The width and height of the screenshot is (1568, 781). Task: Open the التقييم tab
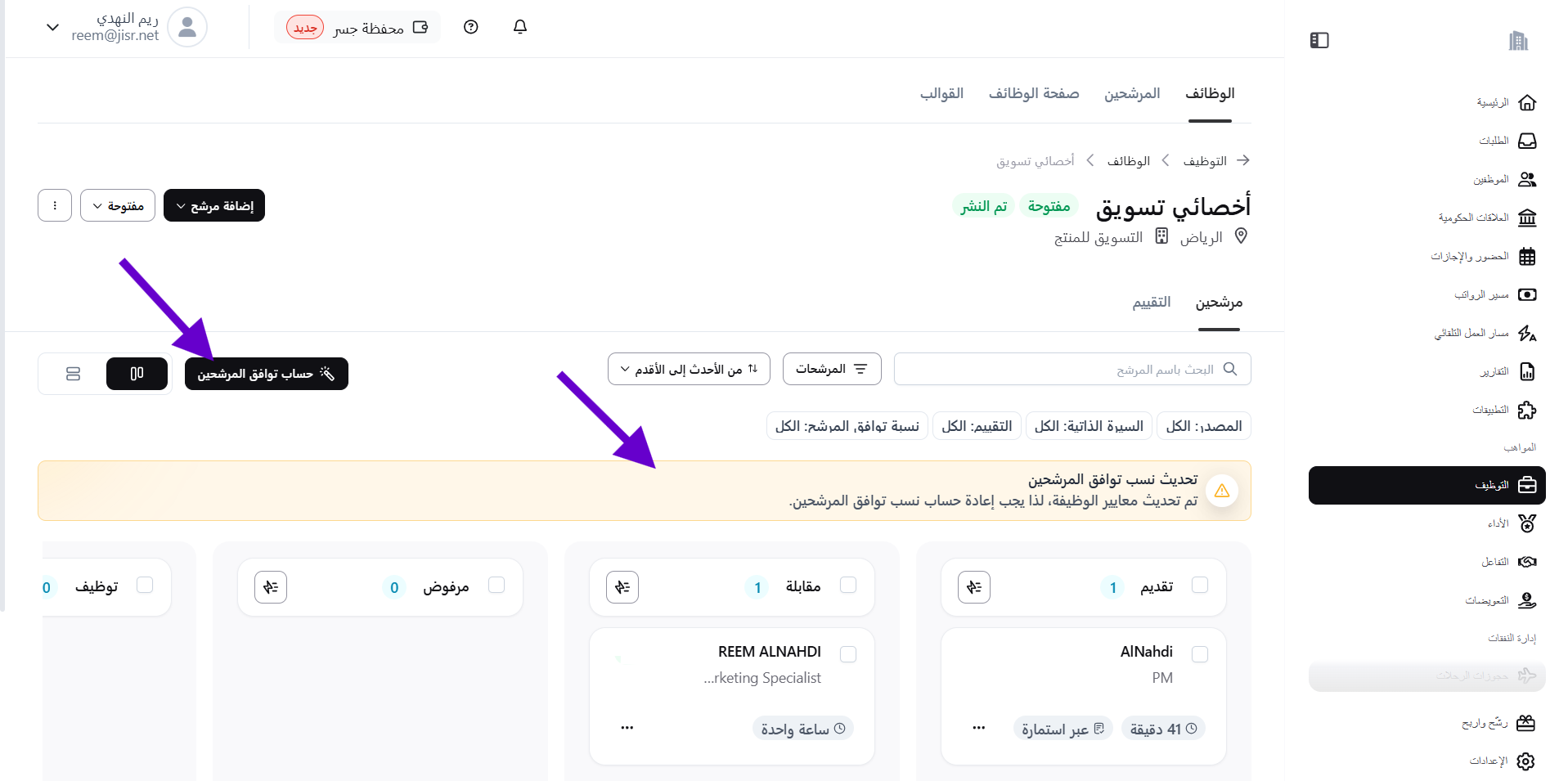1151,303
